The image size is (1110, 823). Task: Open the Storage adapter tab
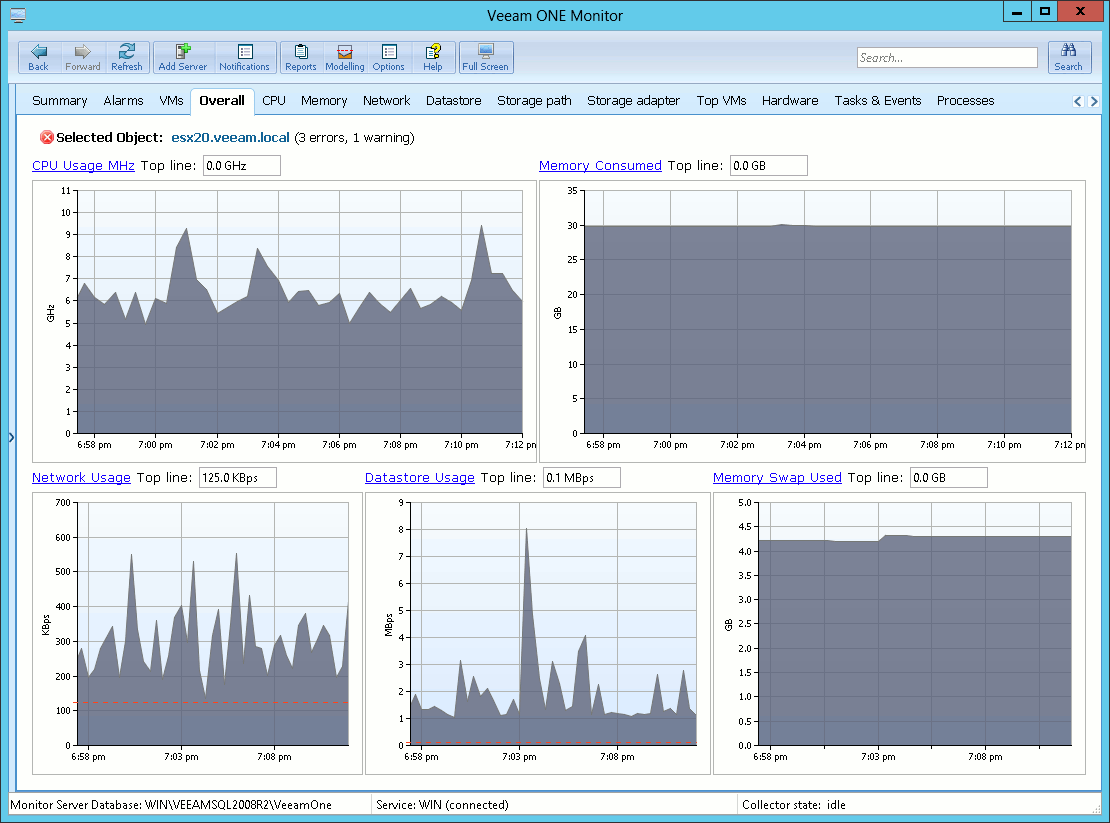(x=634, y=100)
